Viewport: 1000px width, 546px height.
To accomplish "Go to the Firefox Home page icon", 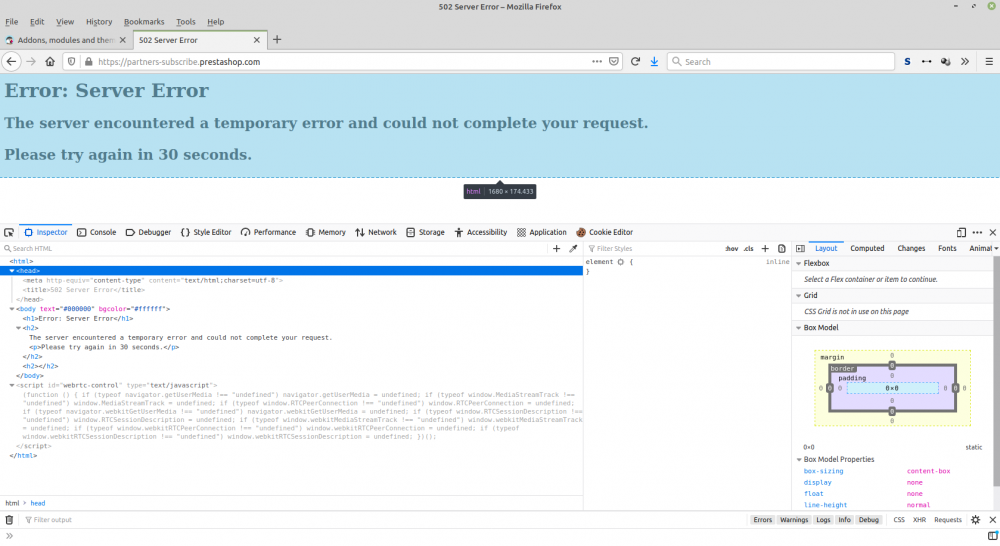I will [50, 62].
